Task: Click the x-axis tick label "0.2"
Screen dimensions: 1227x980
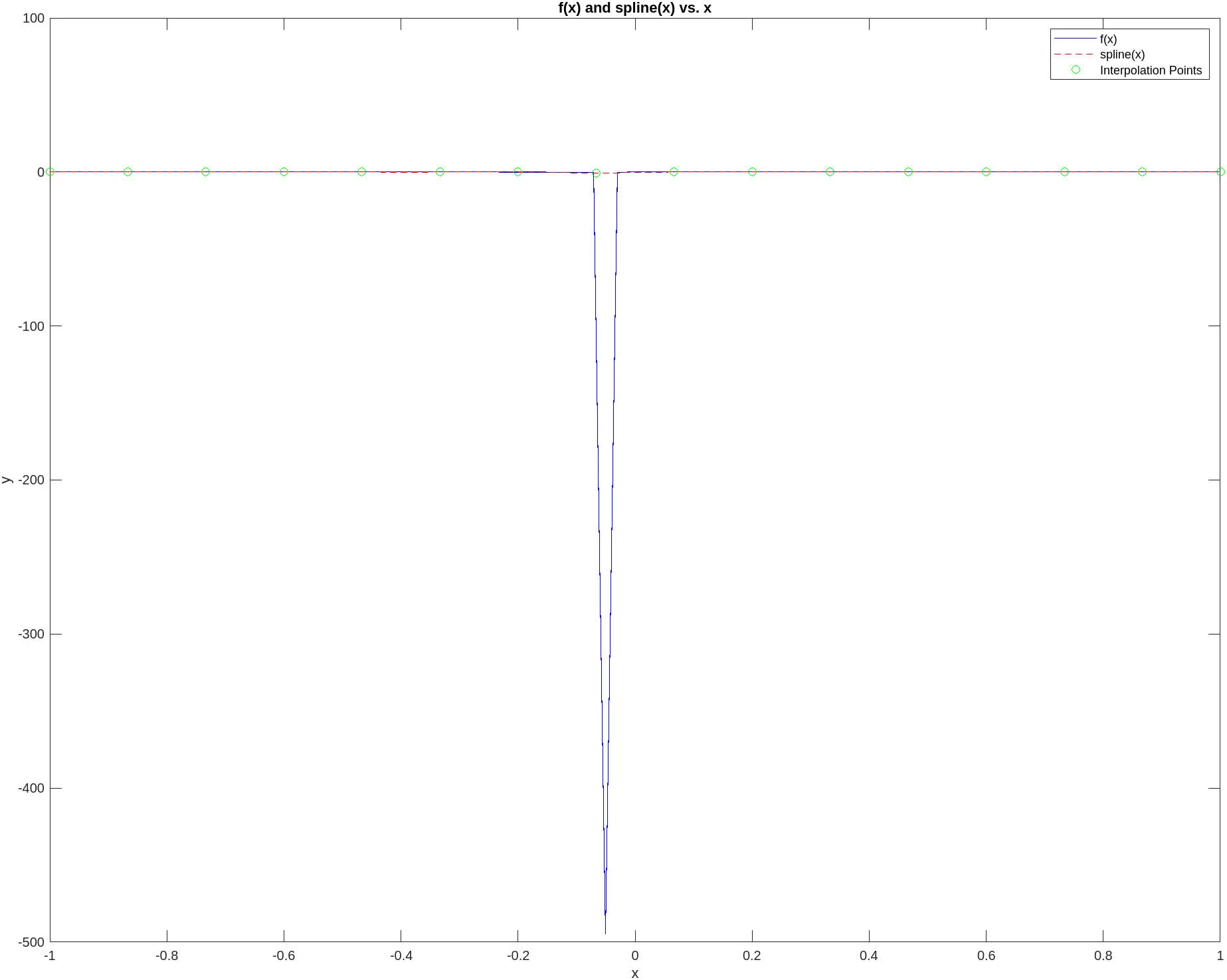Action: pos(752,956)
